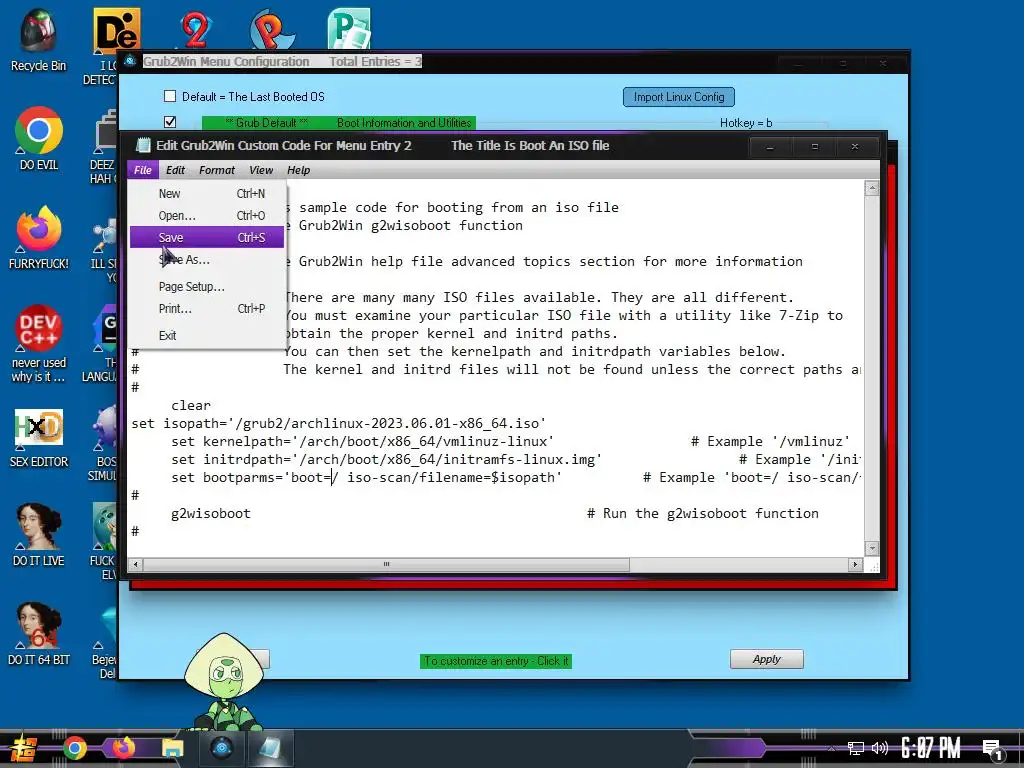
Task: Choose Print... from the File menu
Action: point(207,308)
